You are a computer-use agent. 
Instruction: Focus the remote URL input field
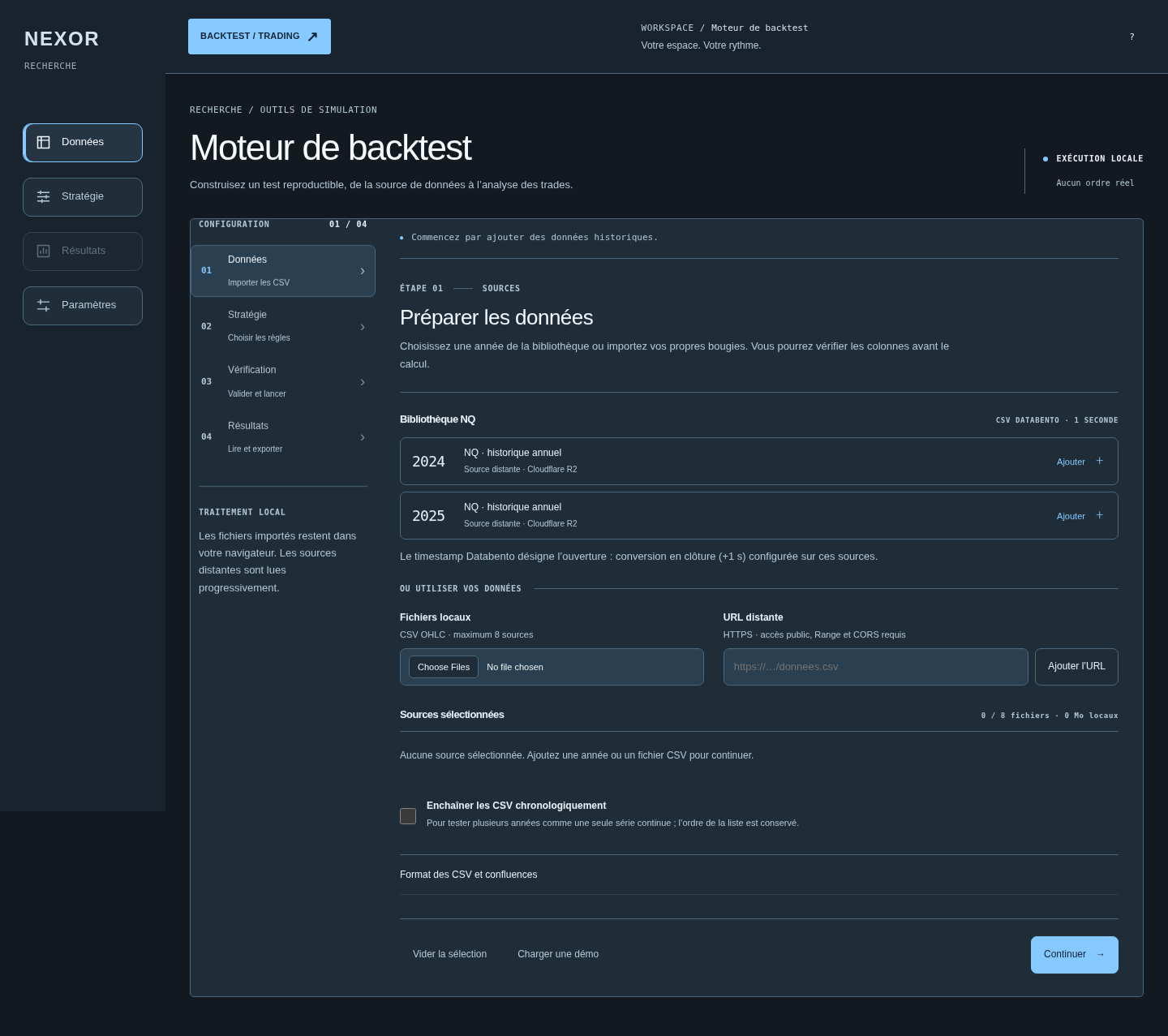point(876,667)
